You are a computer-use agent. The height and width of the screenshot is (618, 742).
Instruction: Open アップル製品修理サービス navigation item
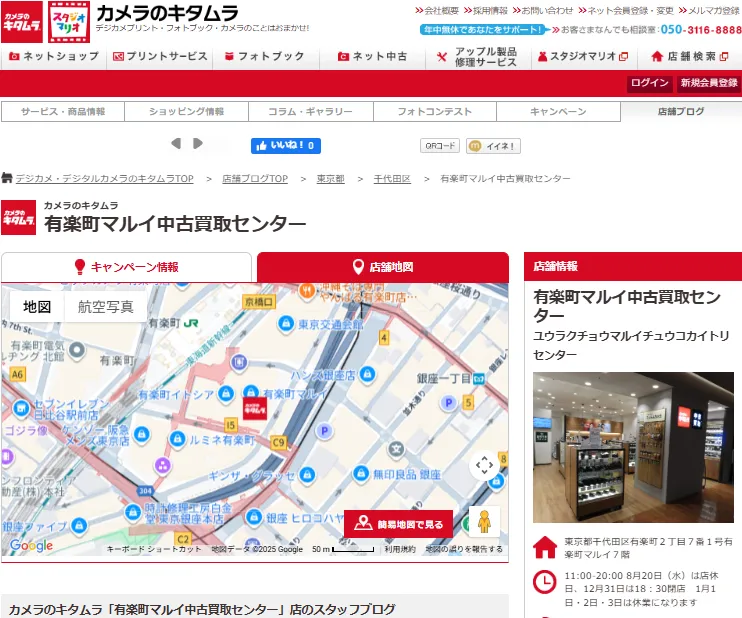click(x=478, y=56)
